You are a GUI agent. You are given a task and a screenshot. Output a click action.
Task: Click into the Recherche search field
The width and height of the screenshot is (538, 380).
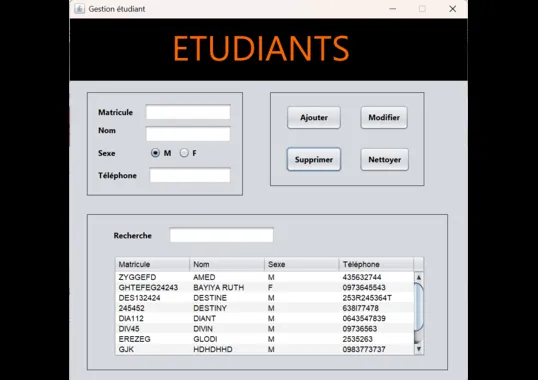pos(222,235)
